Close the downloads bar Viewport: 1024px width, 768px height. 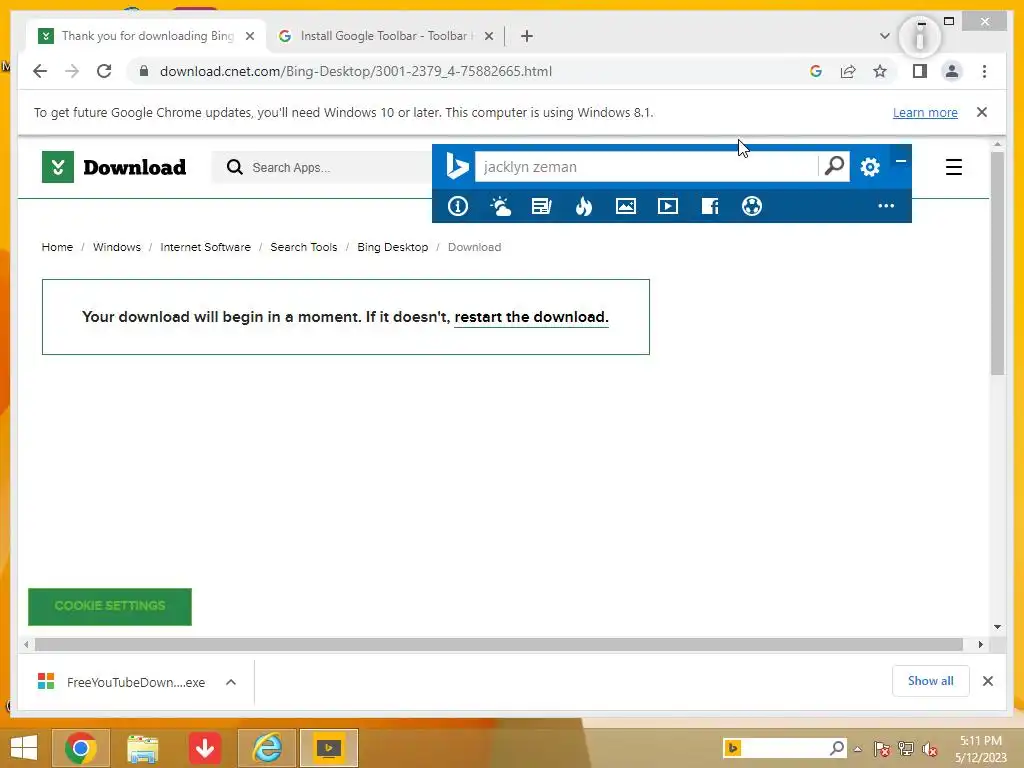(987, 681)
